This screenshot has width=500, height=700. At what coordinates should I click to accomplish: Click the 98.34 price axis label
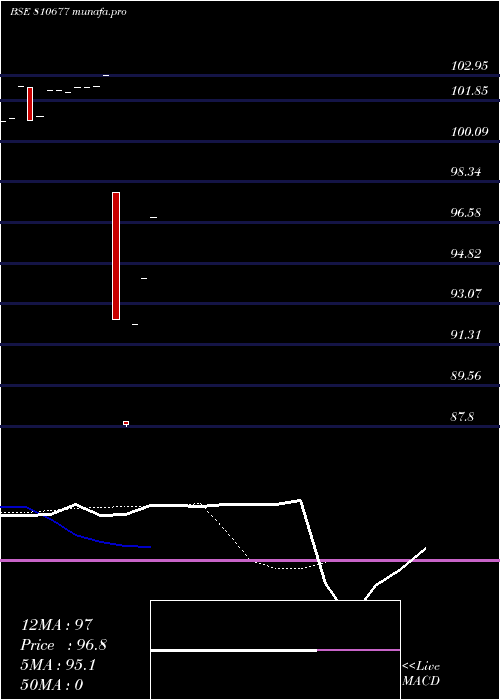[x=466, y=172]
